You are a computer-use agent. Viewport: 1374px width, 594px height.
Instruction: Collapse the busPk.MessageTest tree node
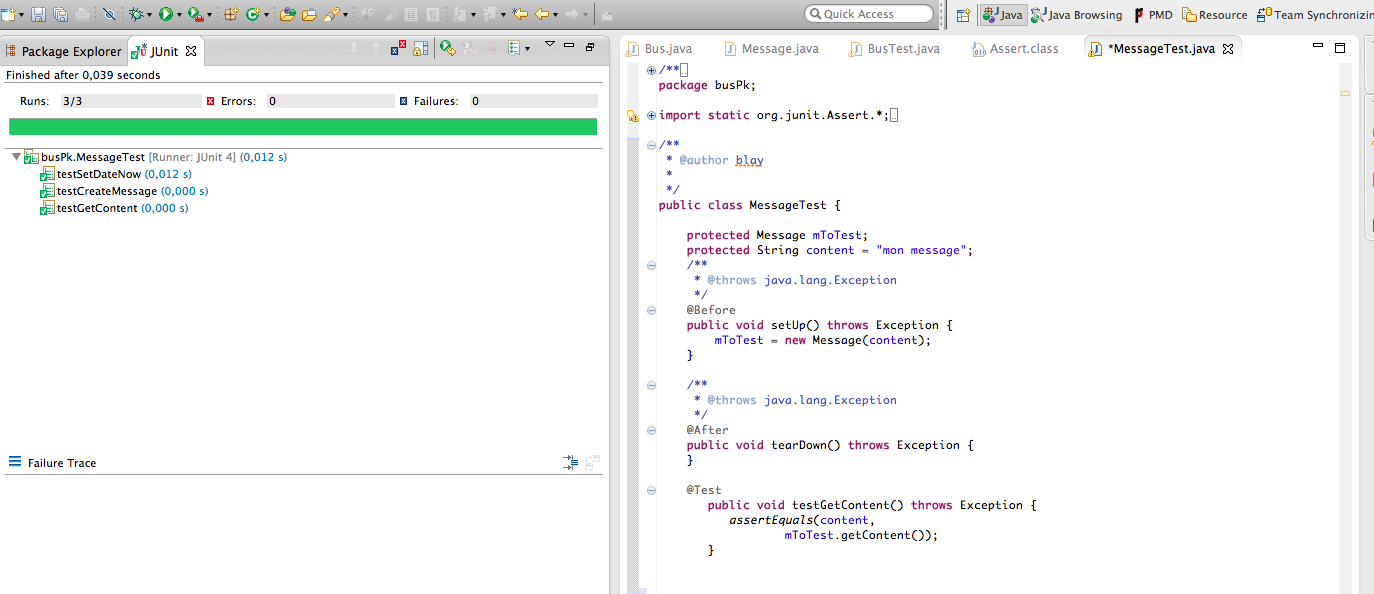tap(16, 157)
